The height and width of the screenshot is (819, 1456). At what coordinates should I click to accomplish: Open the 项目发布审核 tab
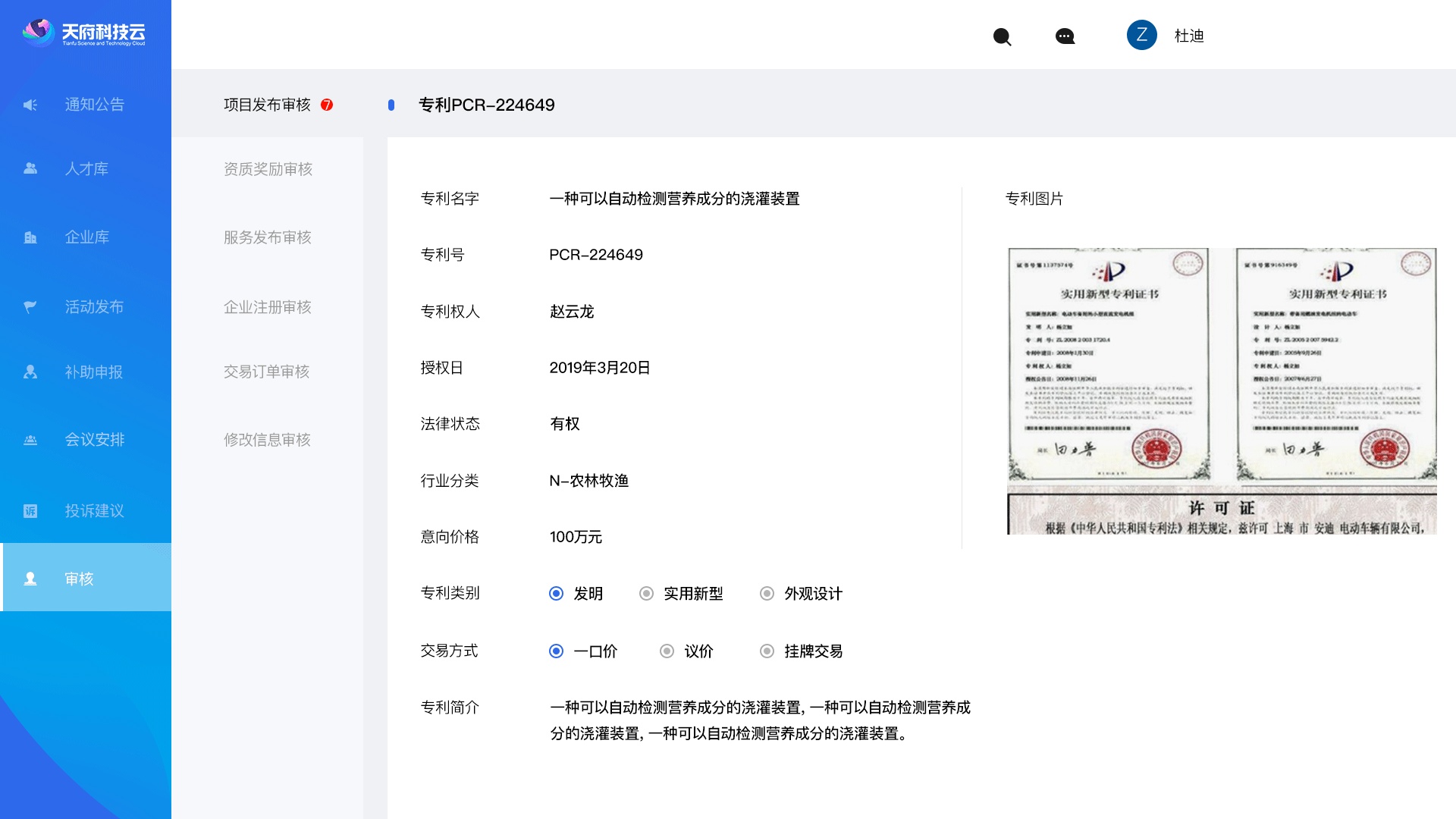[267, 105]
